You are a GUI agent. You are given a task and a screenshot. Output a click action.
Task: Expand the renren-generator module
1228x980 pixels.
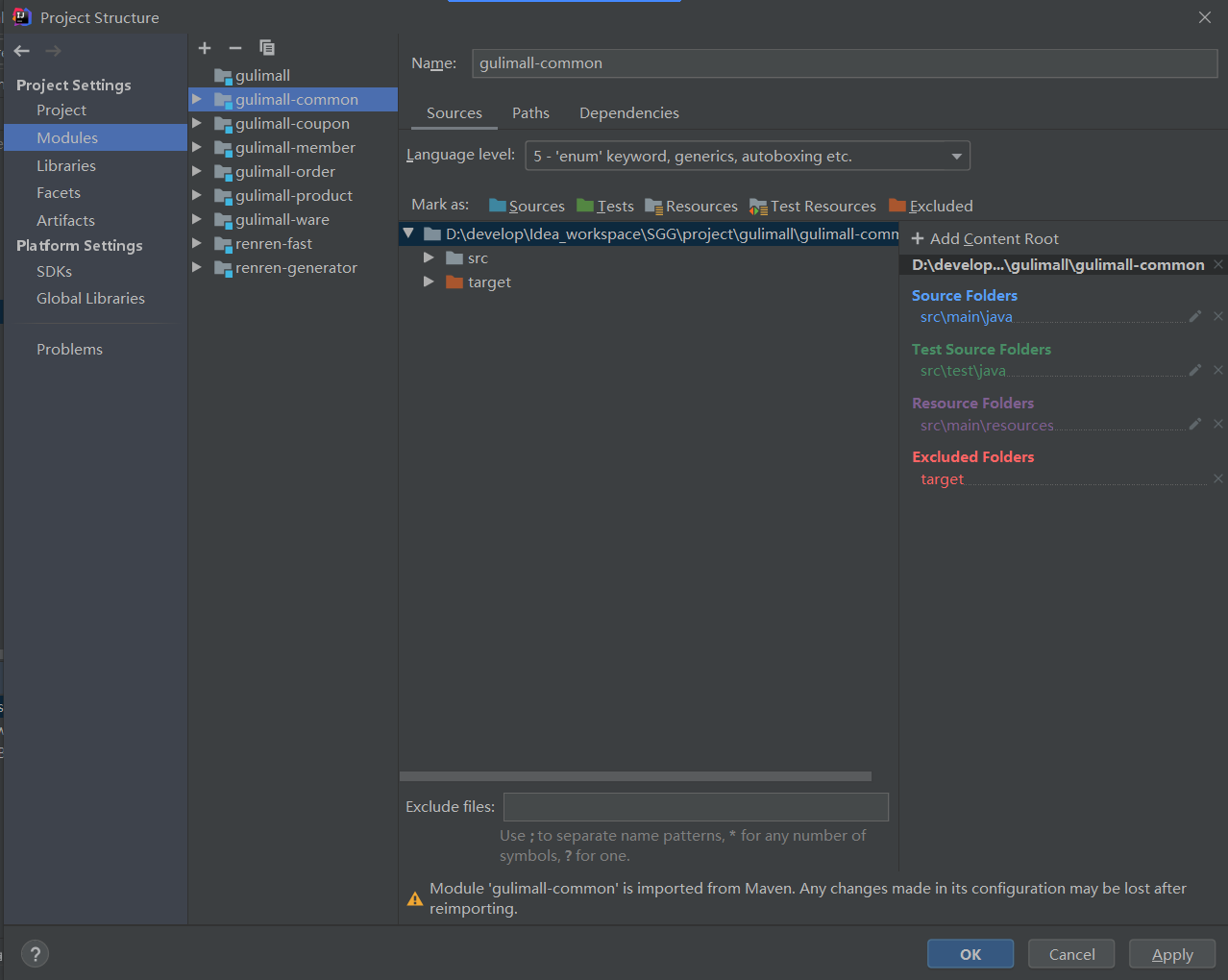pyautogui.click(x=197, y=267)
